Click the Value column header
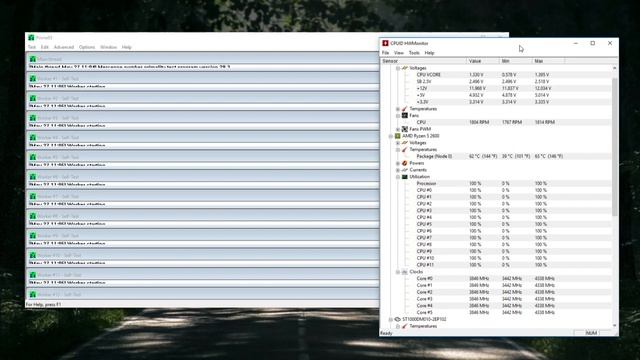This screenshot has width=640, height=360. tap(483, 61)
